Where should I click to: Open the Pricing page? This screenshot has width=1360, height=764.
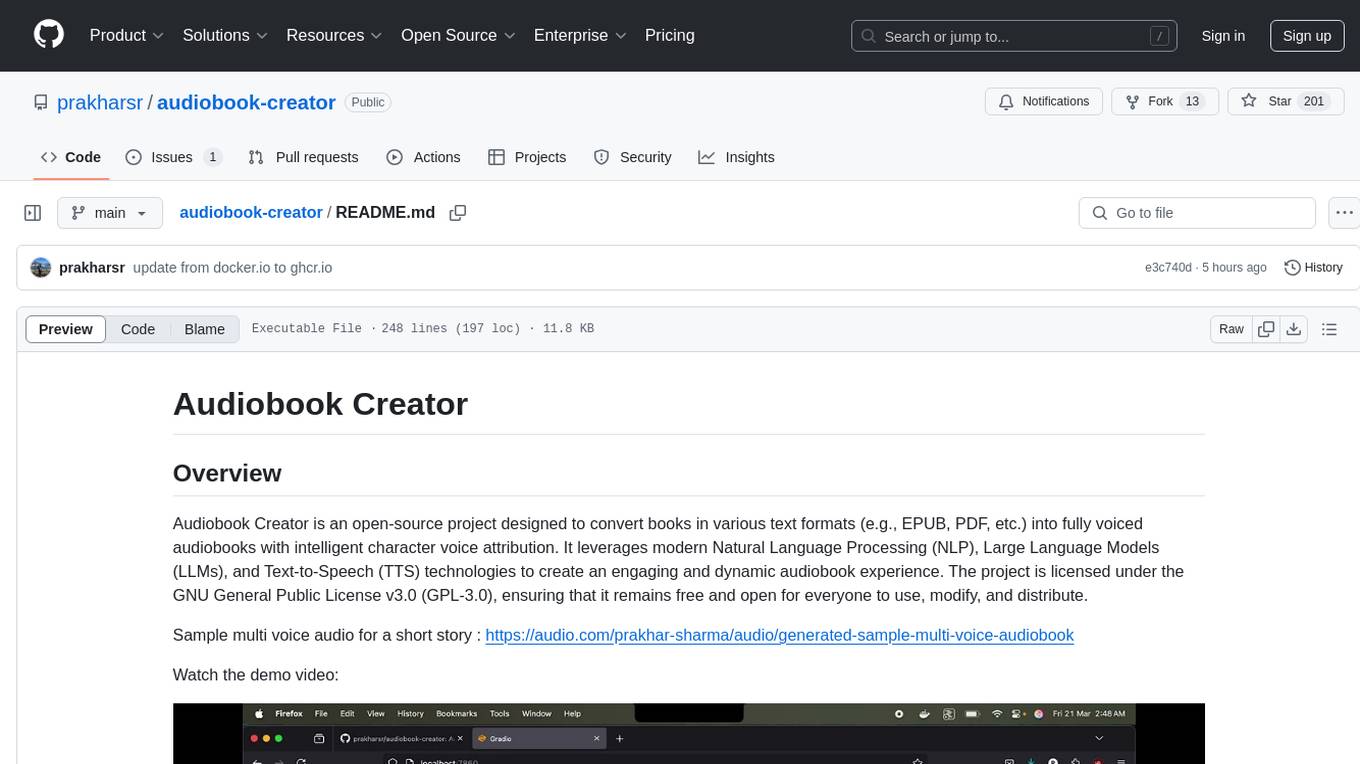pyautogui.click(x=670, y=35)
